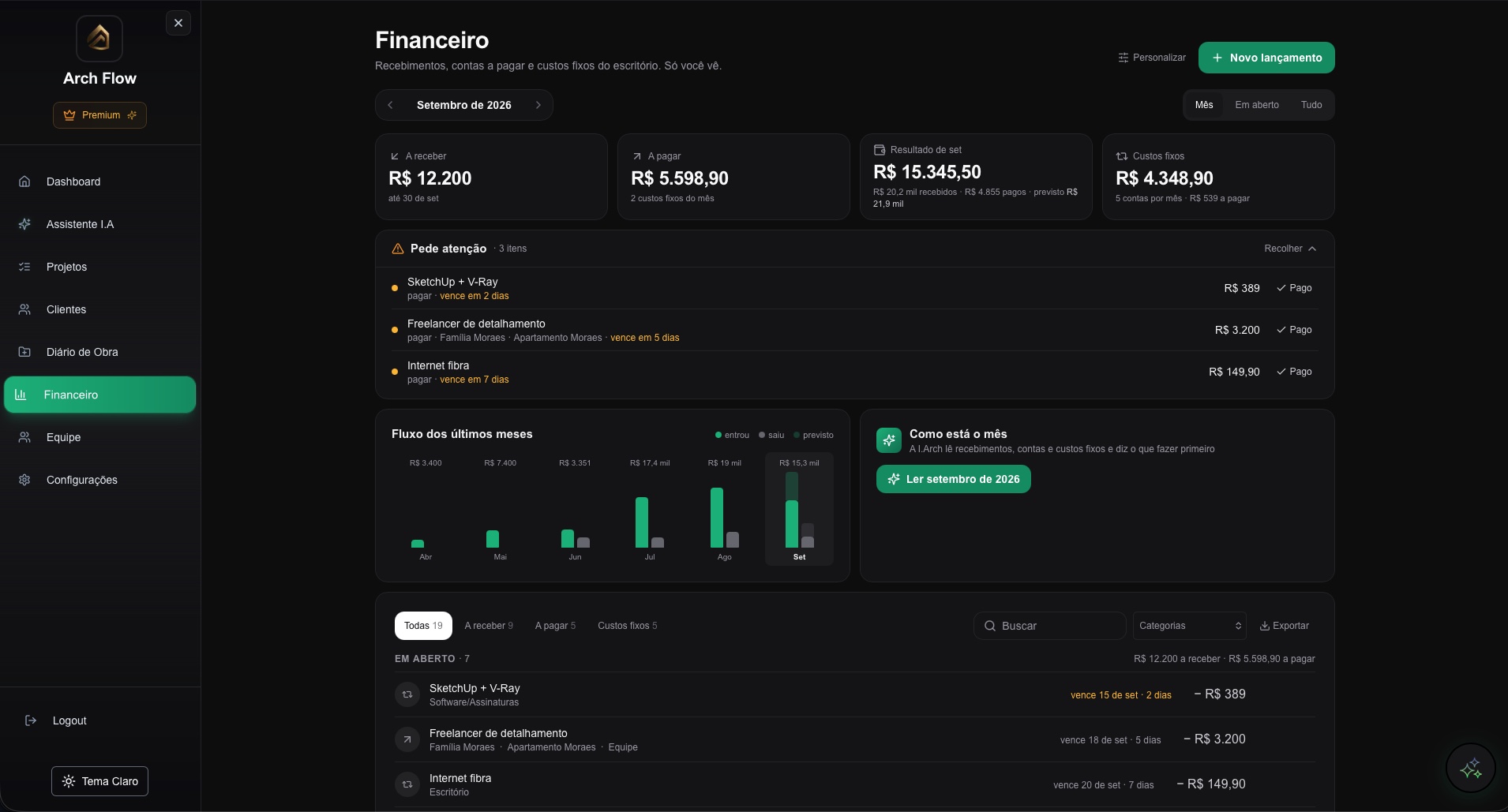Open the Premium plan badge

coord(99,115)
